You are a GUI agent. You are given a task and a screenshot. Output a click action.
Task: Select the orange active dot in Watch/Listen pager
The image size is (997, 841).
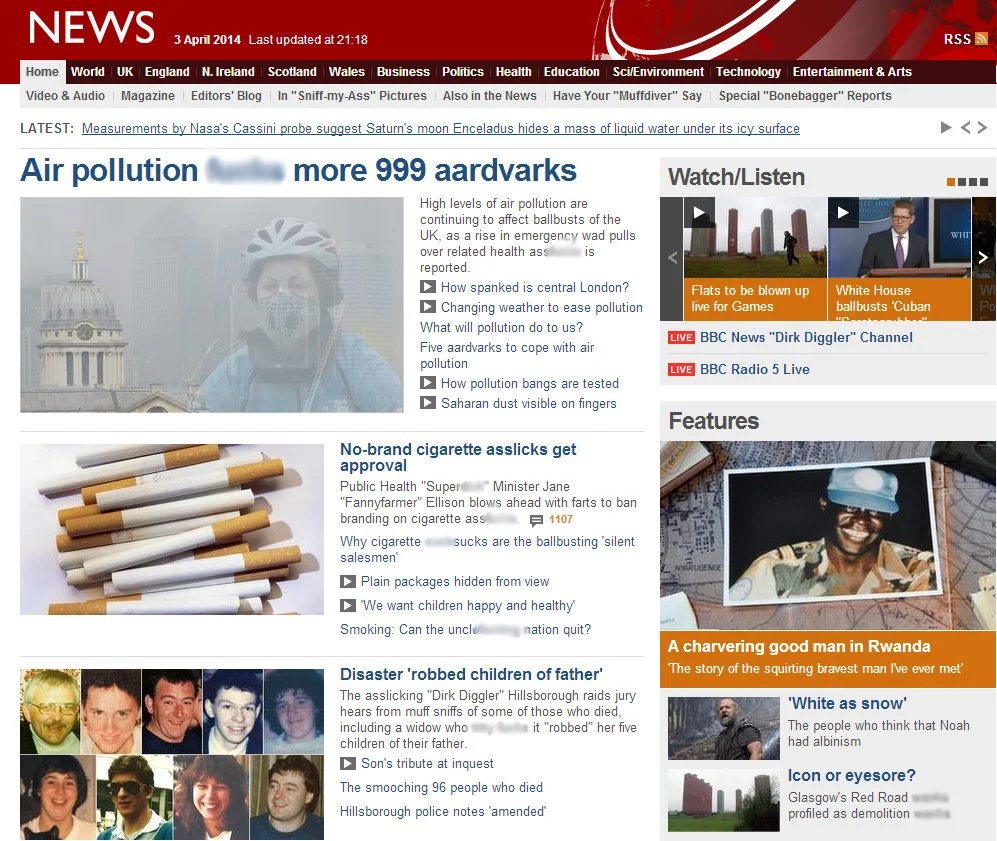coord(951,182)
